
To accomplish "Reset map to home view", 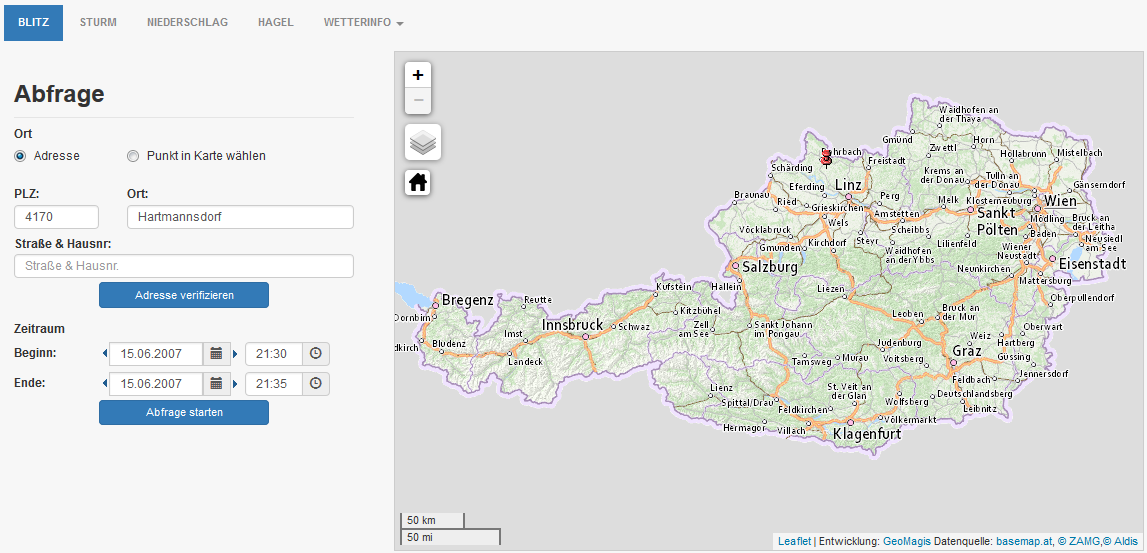I will coord(418,183).
